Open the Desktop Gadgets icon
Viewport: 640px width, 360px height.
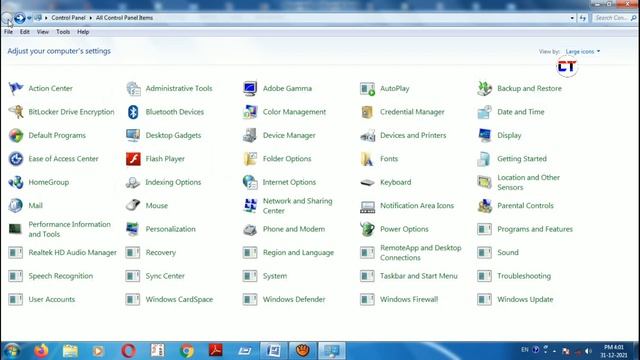coord(133,135)
